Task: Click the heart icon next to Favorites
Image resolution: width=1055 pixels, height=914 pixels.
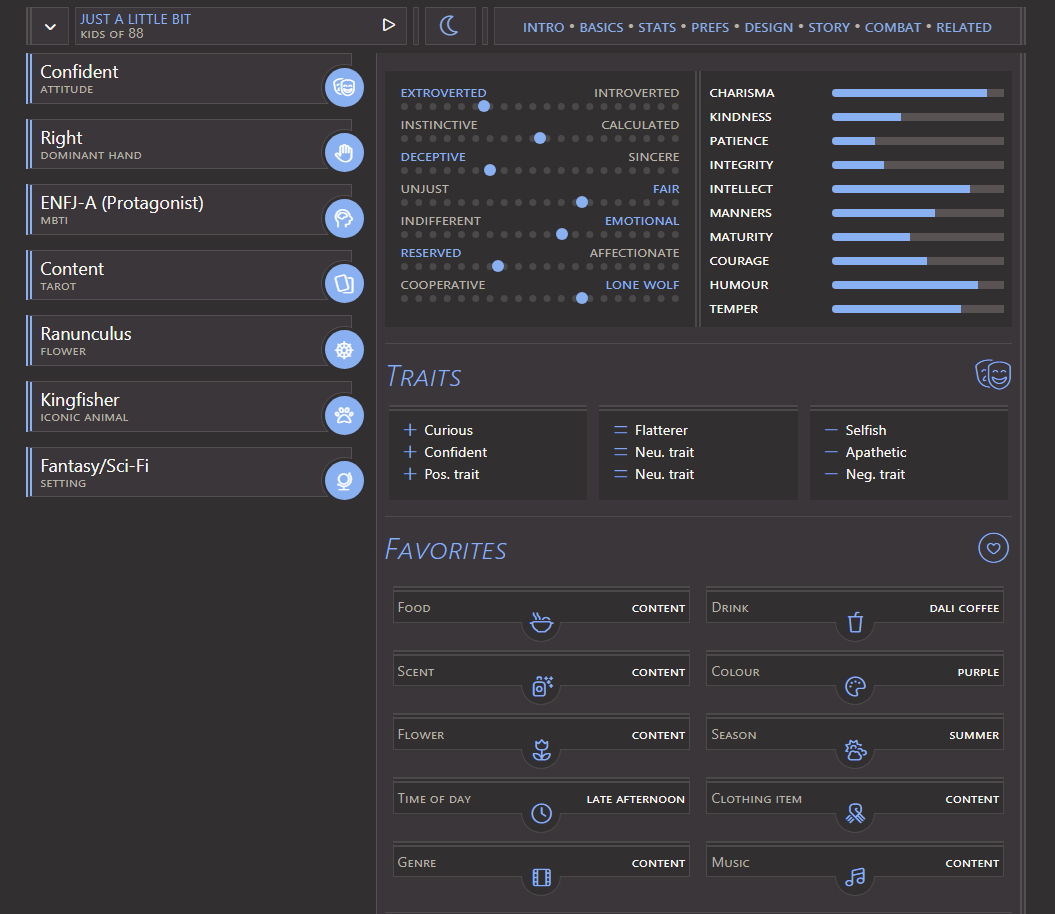Action: coord(993,548)
